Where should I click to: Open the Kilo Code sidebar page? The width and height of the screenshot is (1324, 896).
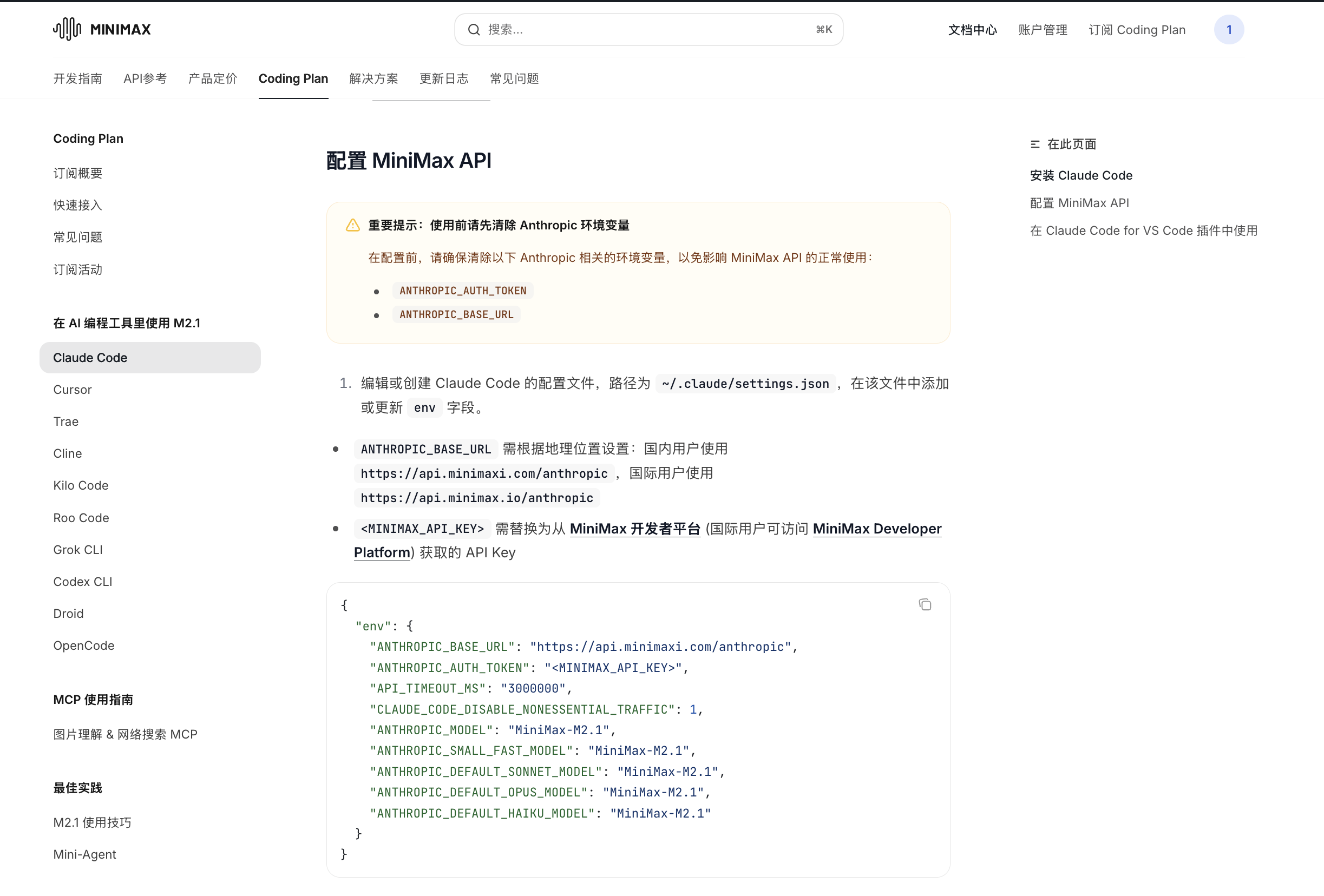pyautogui.click(x=80, y=485)
